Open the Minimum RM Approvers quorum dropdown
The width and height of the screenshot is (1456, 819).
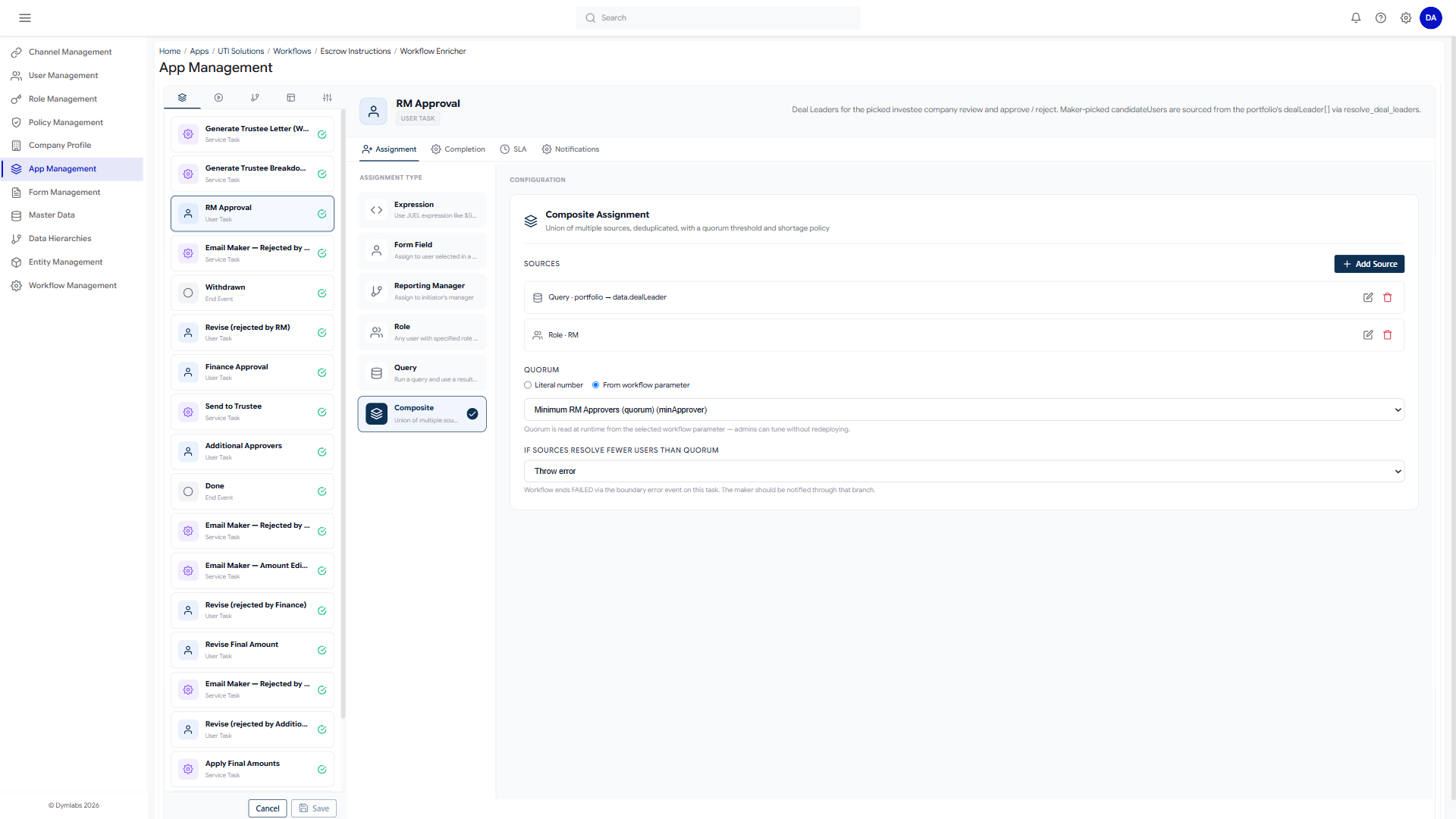pos(964,409)
